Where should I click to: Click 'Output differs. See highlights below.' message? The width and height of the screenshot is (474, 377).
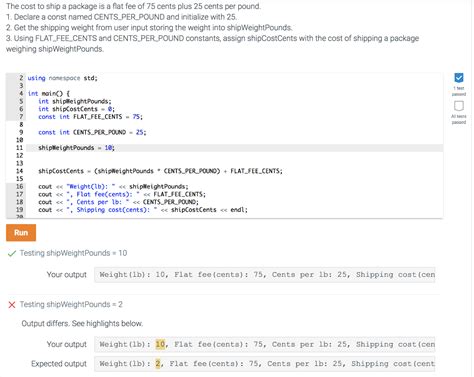point(82,323)
